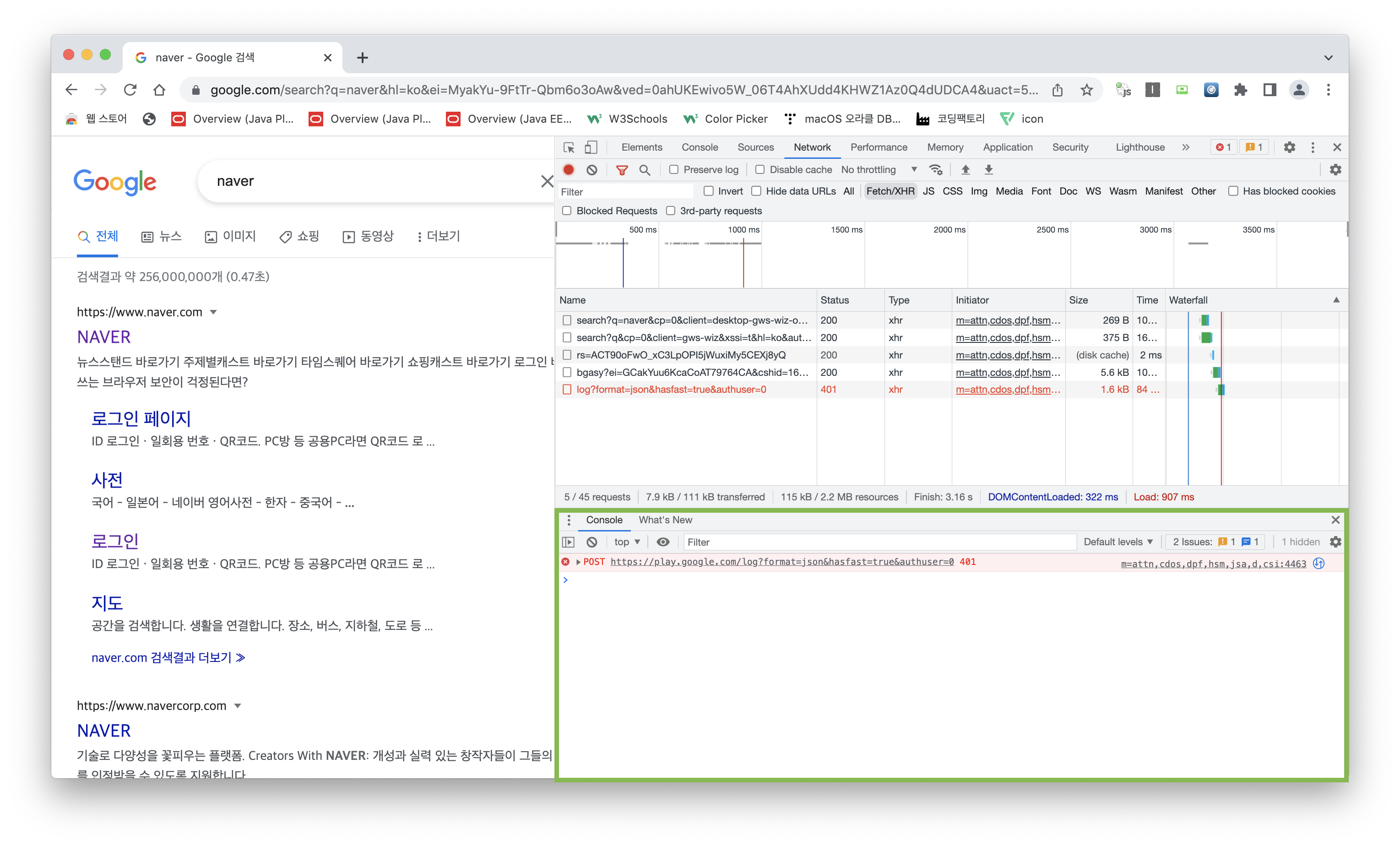Toggle Waterfall column sort arrow
The image size is (1400, 846).
point(1336,299)
